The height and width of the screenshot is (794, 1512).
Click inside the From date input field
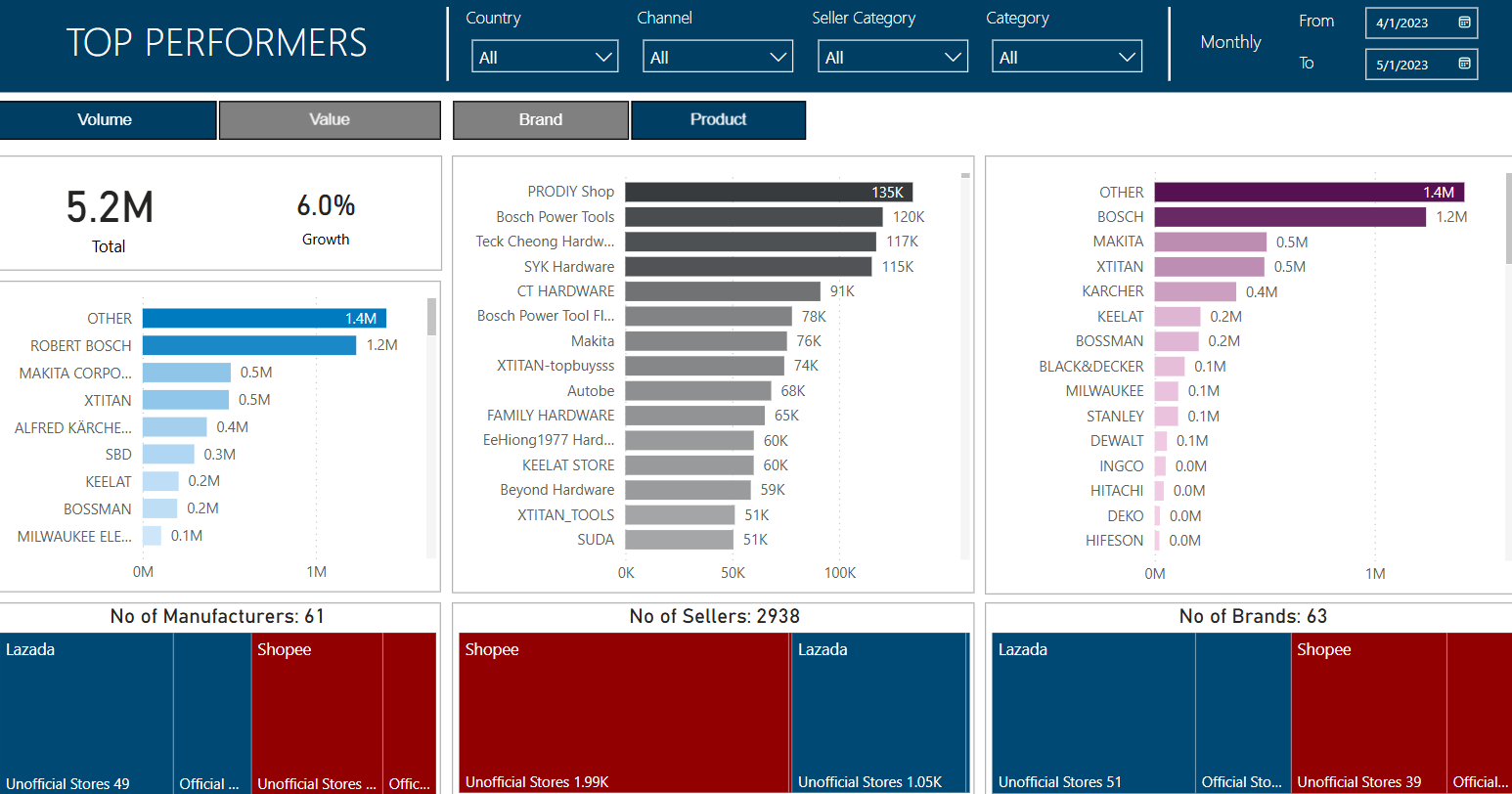[1408, 22]
